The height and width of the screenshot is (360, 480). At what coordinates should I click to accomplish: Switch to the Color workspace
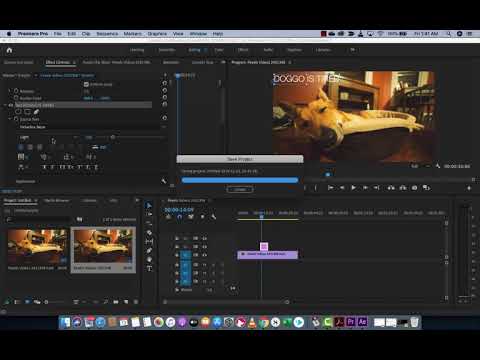coord(219,50)
